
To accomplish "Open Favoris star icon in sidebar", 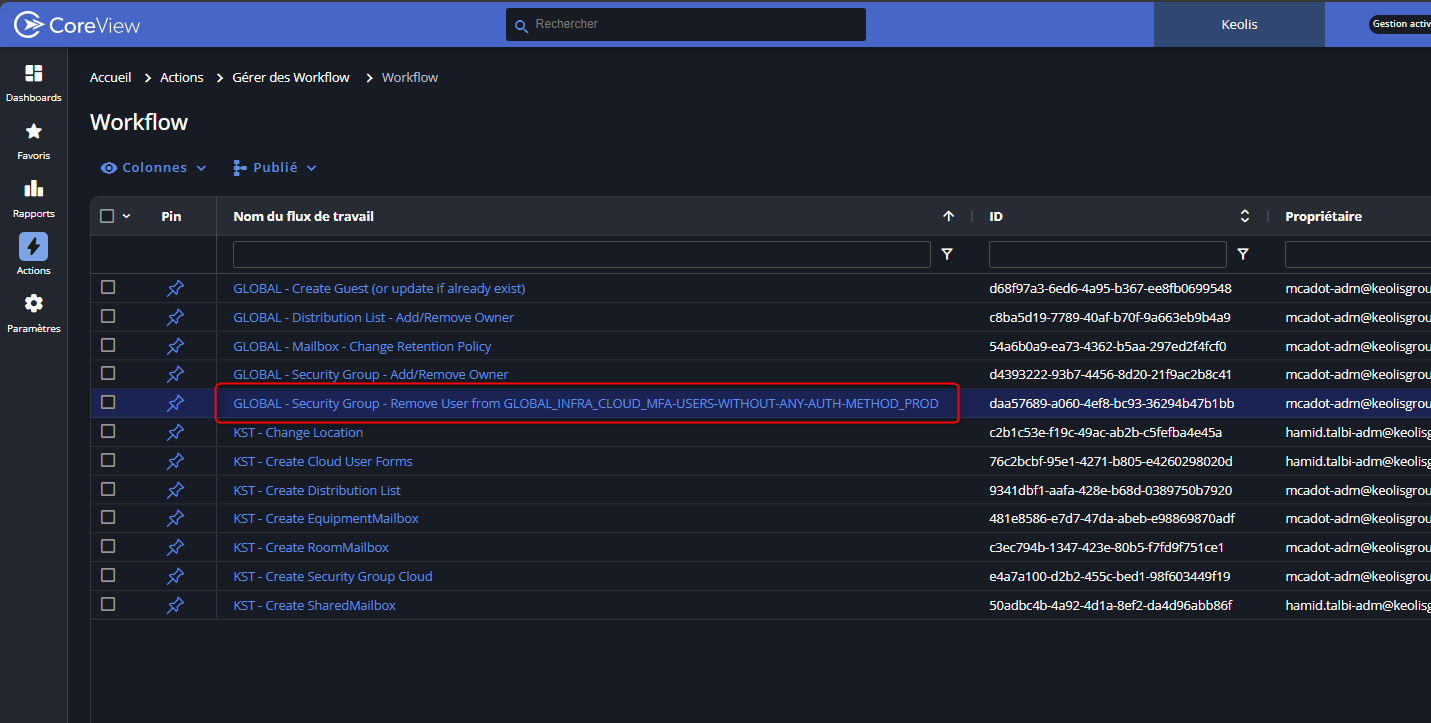I will (x=33, y=132).
